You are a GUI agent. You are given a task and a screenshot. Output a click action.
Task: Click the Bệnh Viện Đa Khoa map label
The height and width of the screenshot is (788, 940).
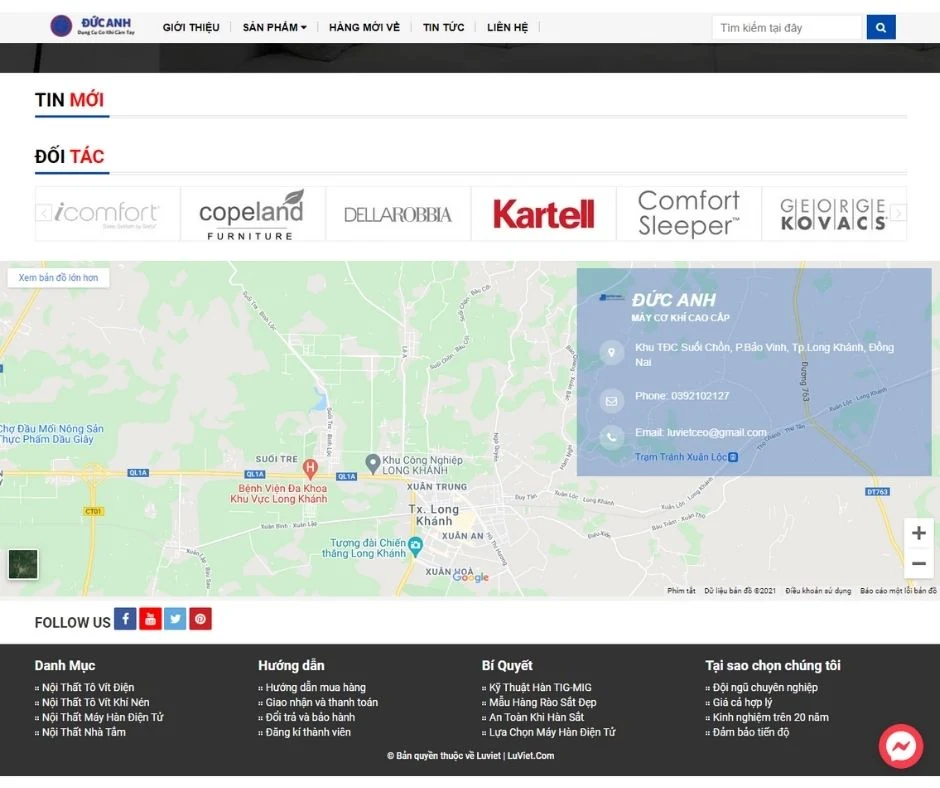pos(279,494)
